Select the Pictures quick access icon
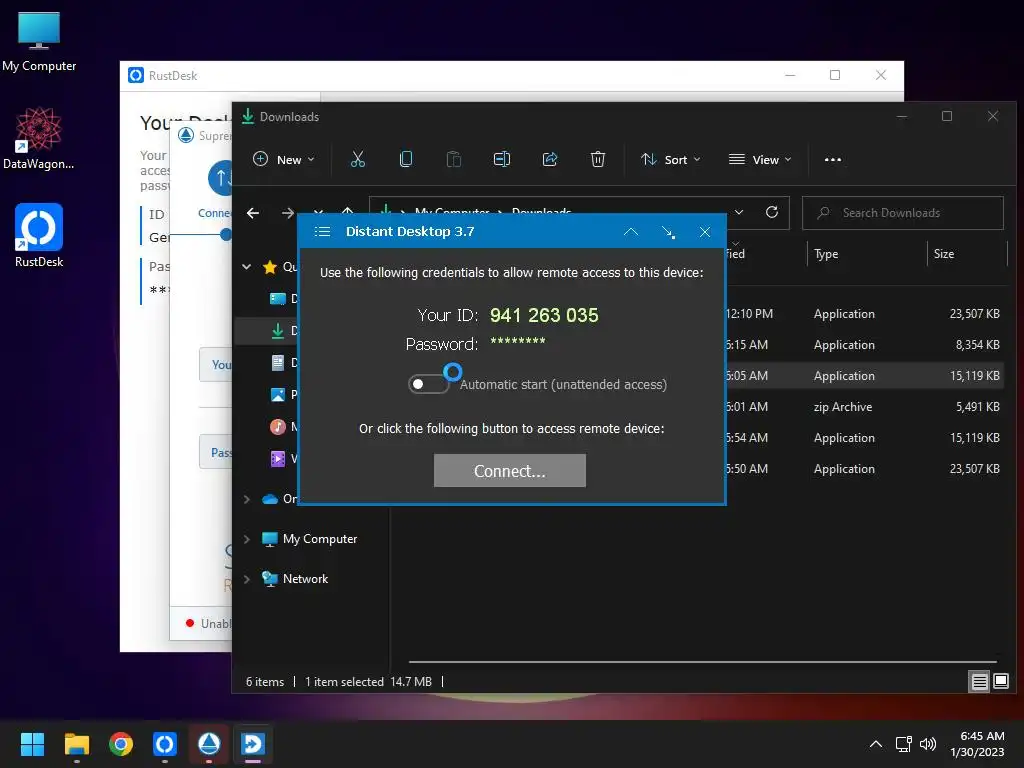This screenshot has height=768, width=1024. (278, 394)
